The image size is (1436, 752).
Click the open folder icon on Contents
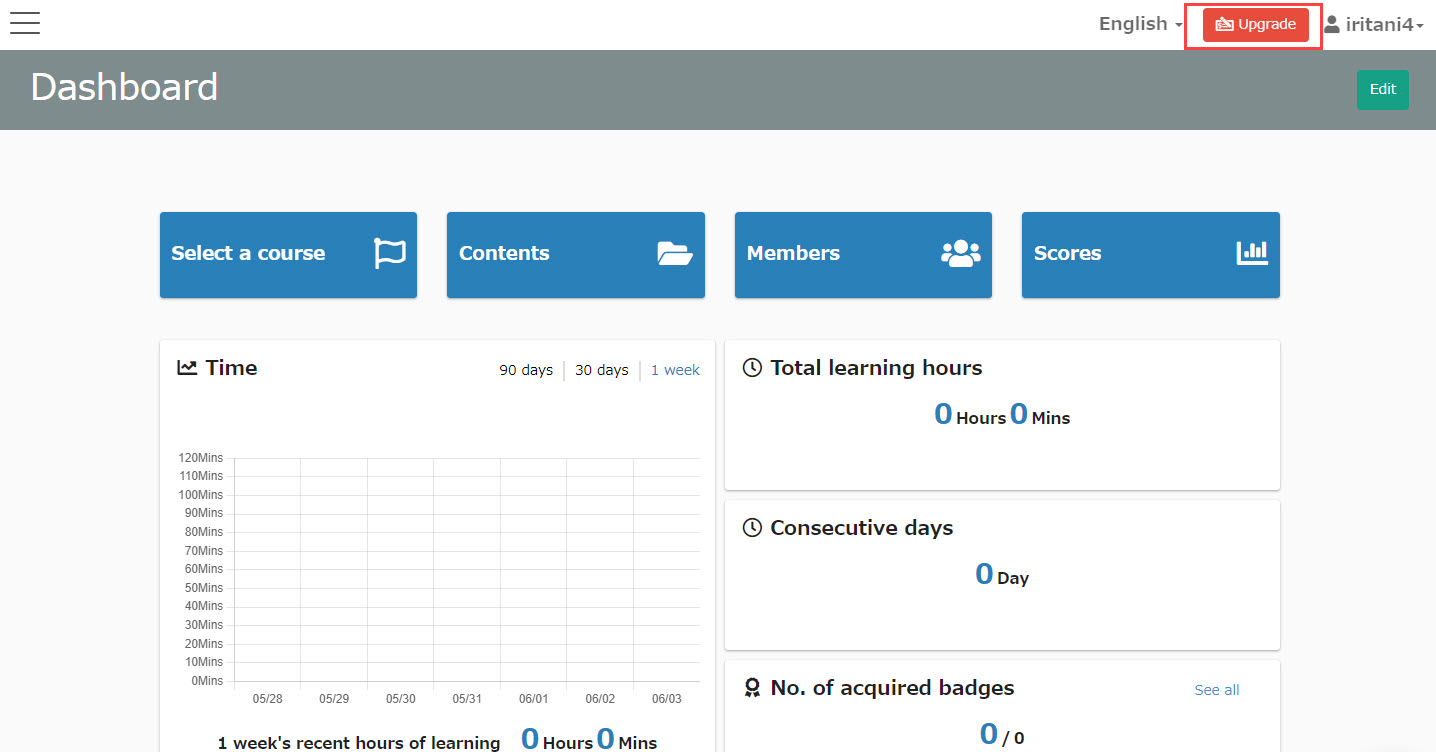[x=675, y=254]
